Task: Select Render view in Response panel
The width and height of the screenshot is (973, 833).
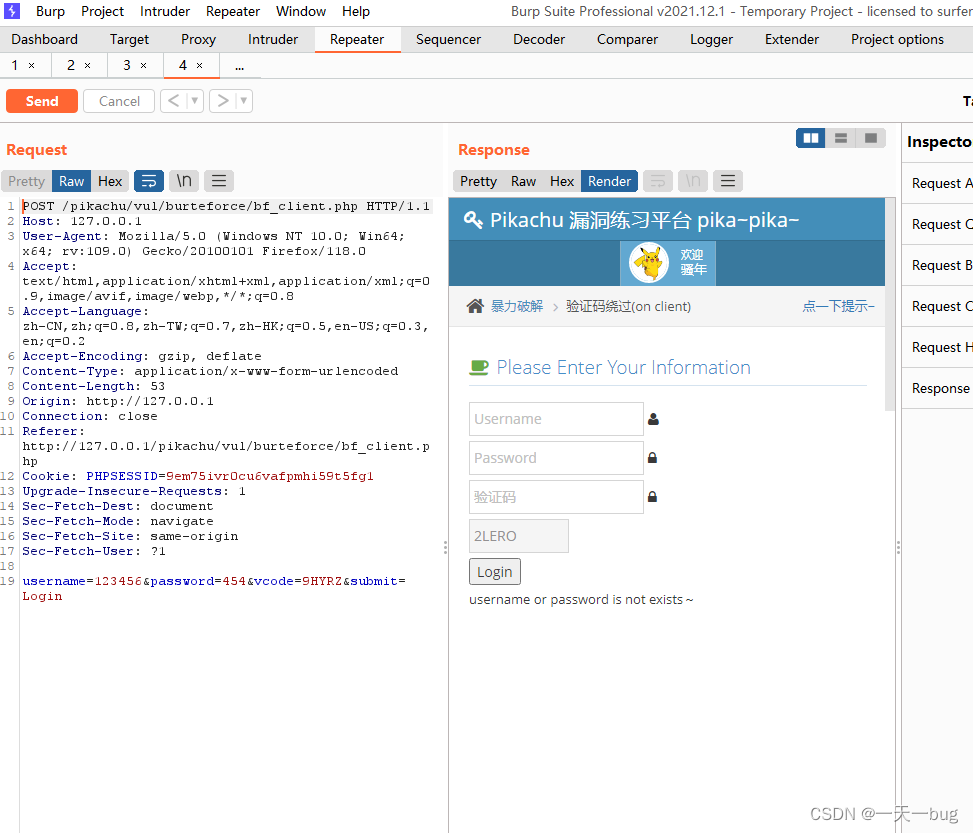Action: 609,181
